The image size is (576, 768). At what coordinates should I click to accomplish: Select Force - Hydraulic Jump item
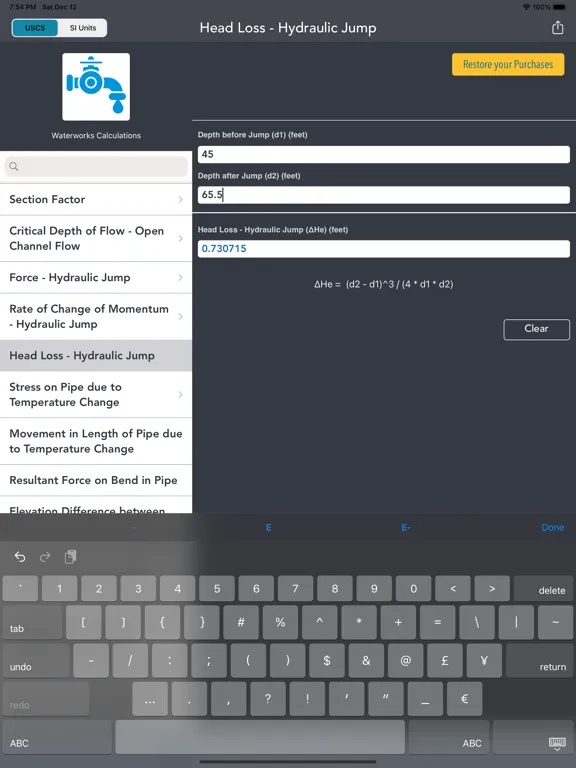point(96,278)
